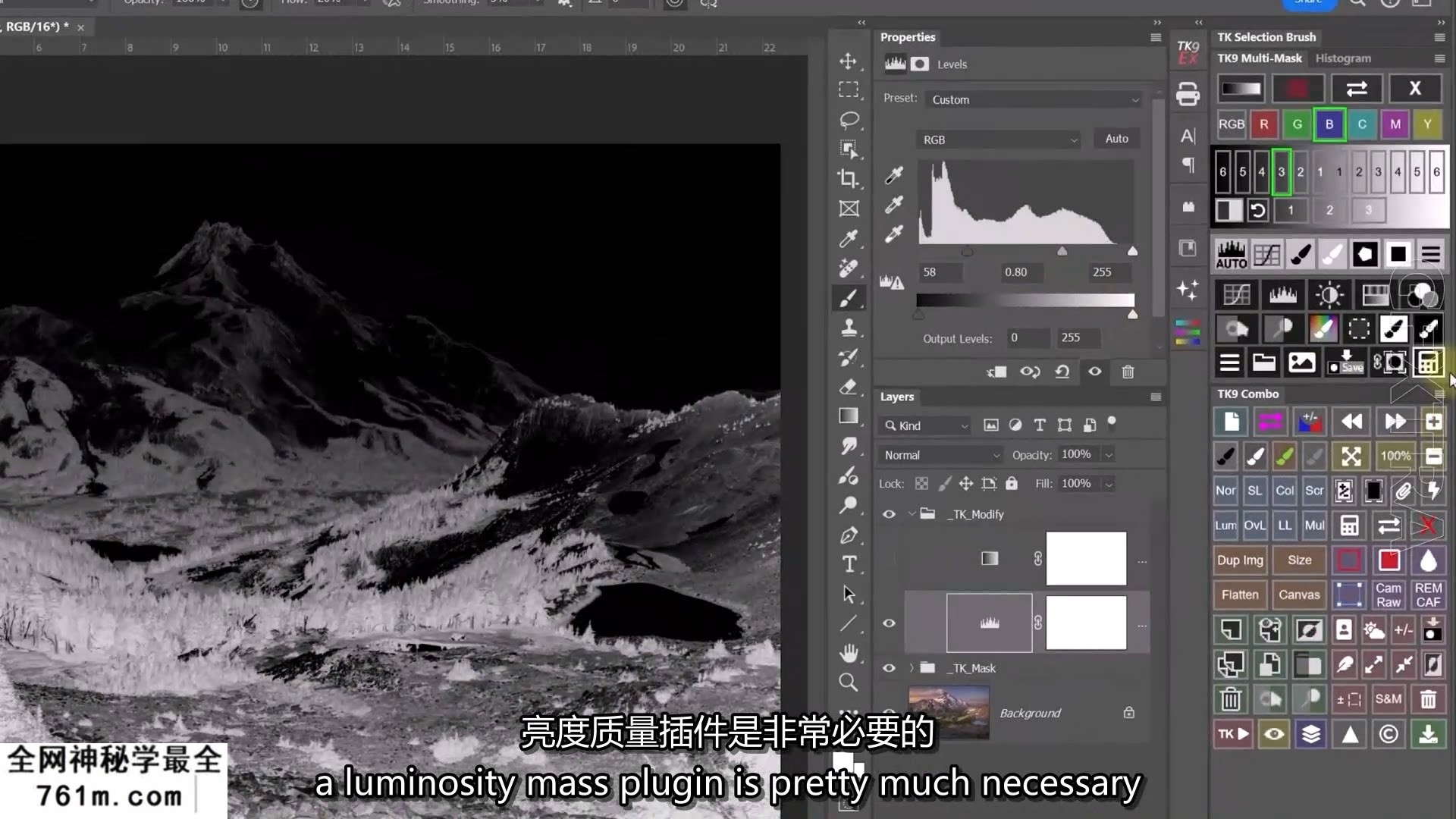Switch to the Histogram tab
The image size is (1456, 819).
pos(1343,58)
